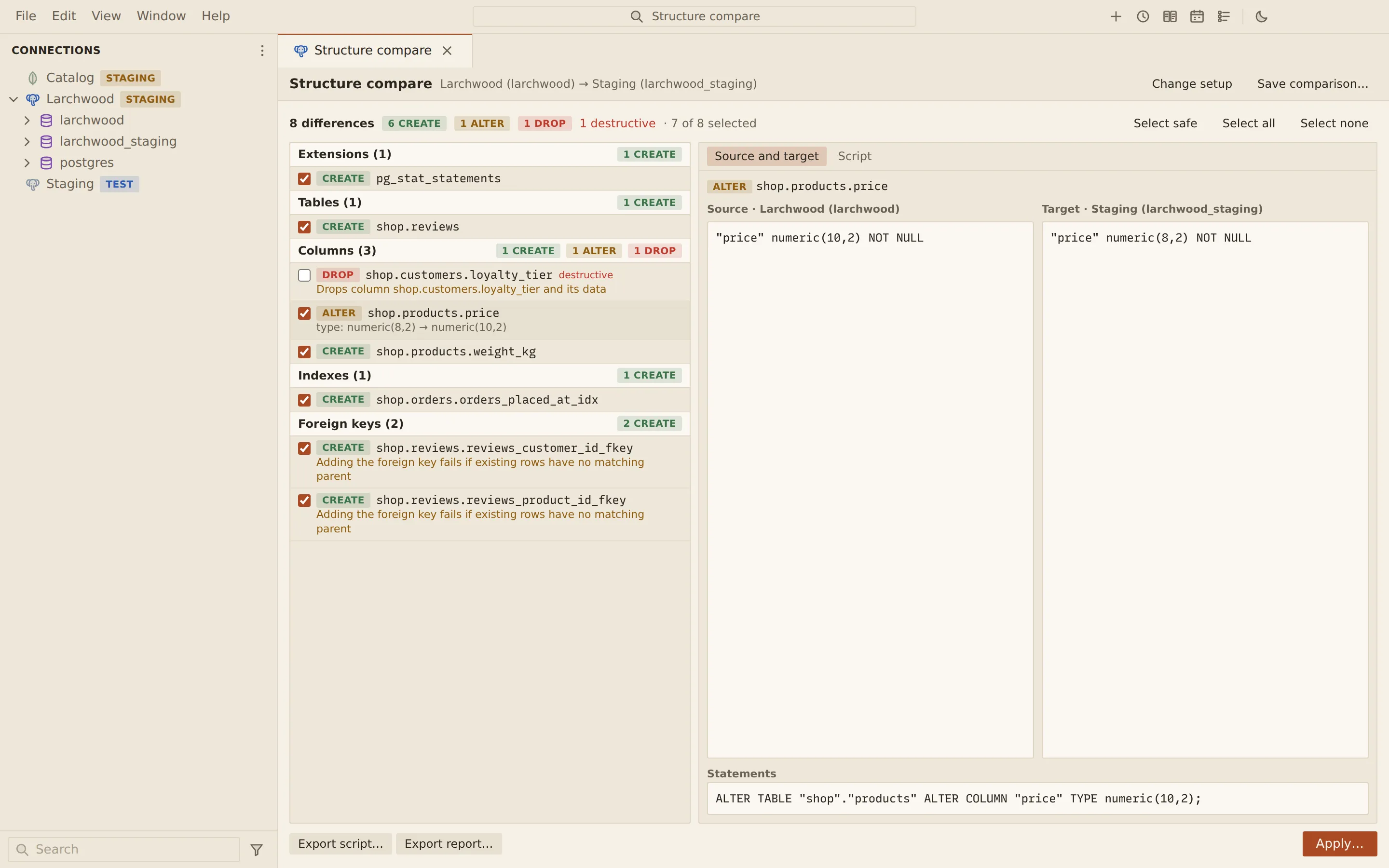Switch to the Script tab
1389x868 pixels.
pos(854,156)
